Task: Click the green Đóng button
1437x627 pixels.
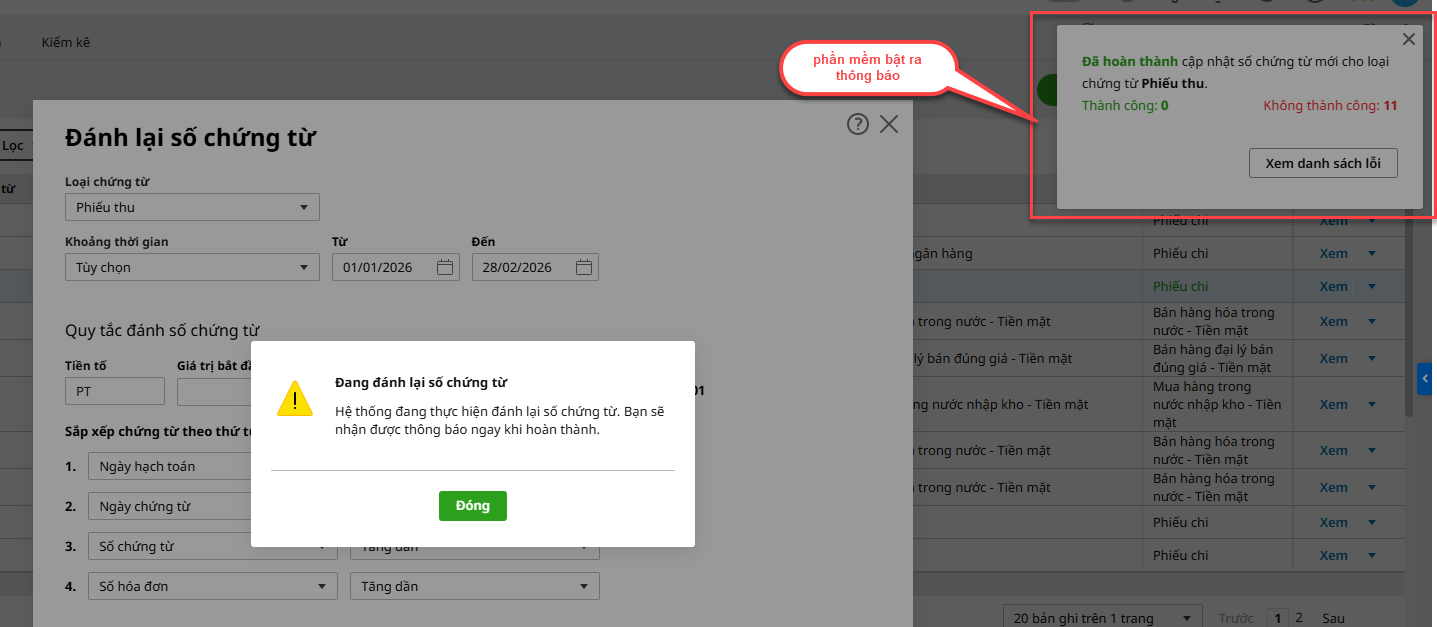Action: tap(472, 506)
